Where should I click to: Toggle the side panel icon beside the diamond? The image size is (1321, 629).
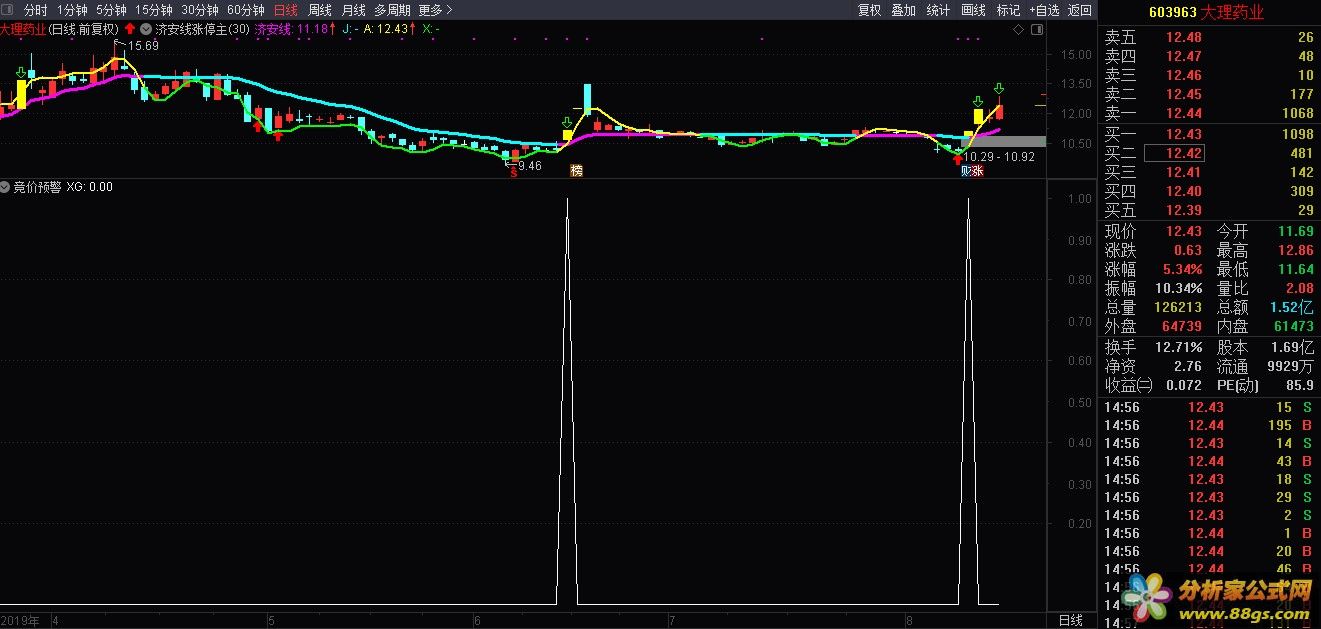pyautogui.click(x=1035, y=30)
